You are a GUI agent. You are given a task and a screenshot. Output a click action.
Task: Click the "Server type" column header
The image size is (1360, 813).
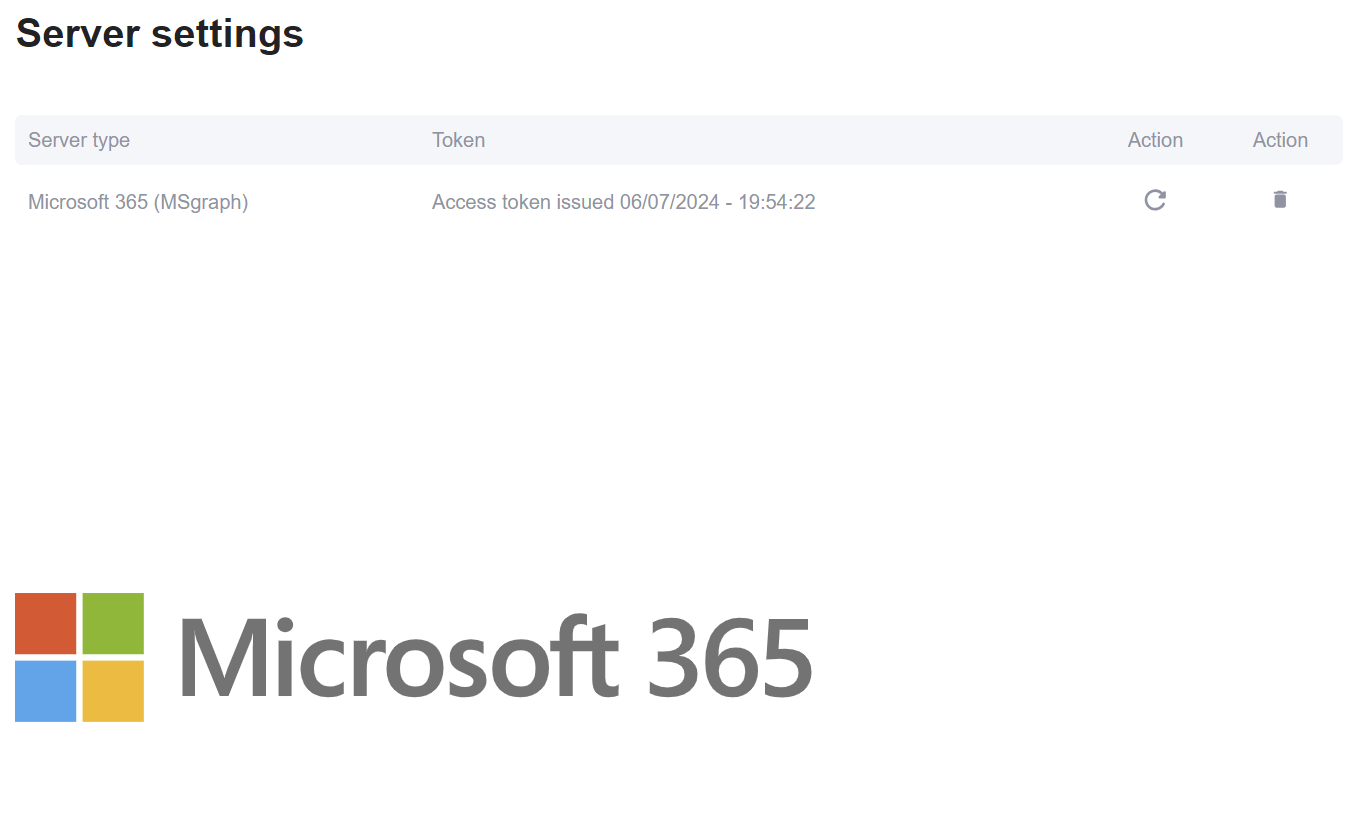pos(79,140)
